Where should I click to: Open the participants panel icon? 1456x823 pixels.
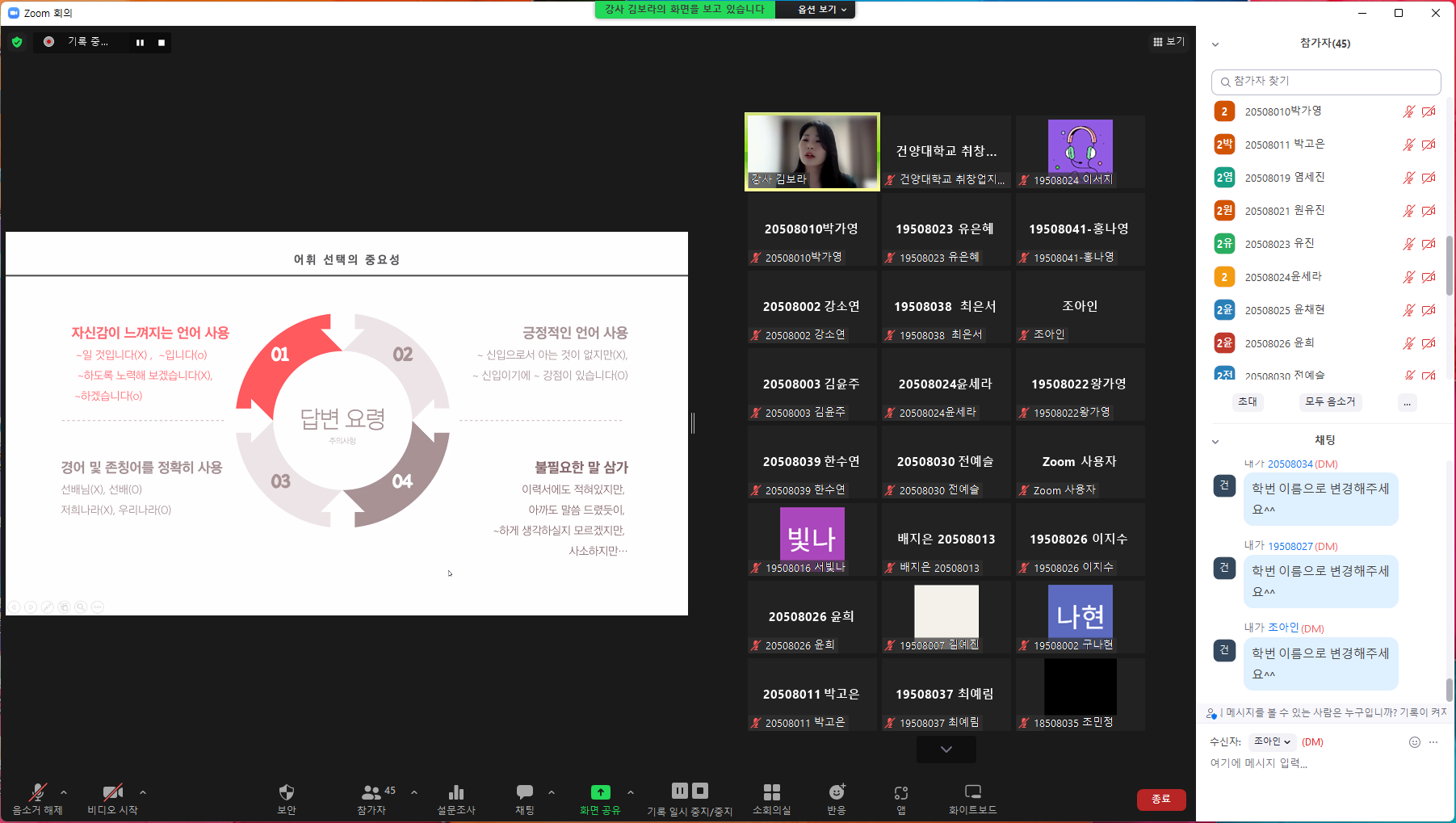pyautogui.click(x=371, y=792)
